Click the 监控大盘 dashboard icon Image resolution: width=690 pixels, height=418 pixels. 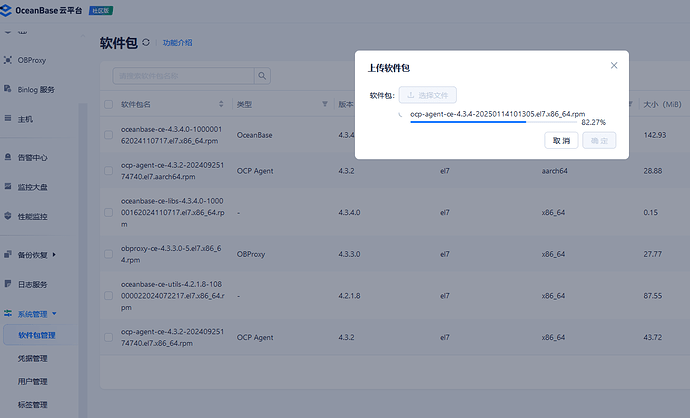coord(7,186)
